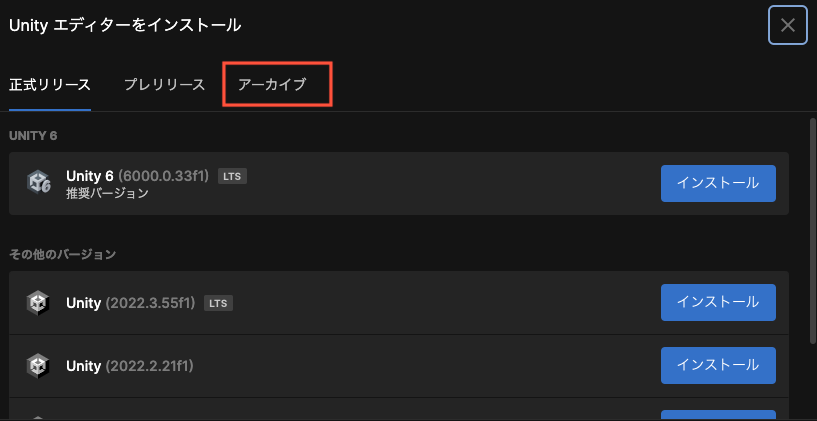Close the Unity editor install dialog

(787, 25)
